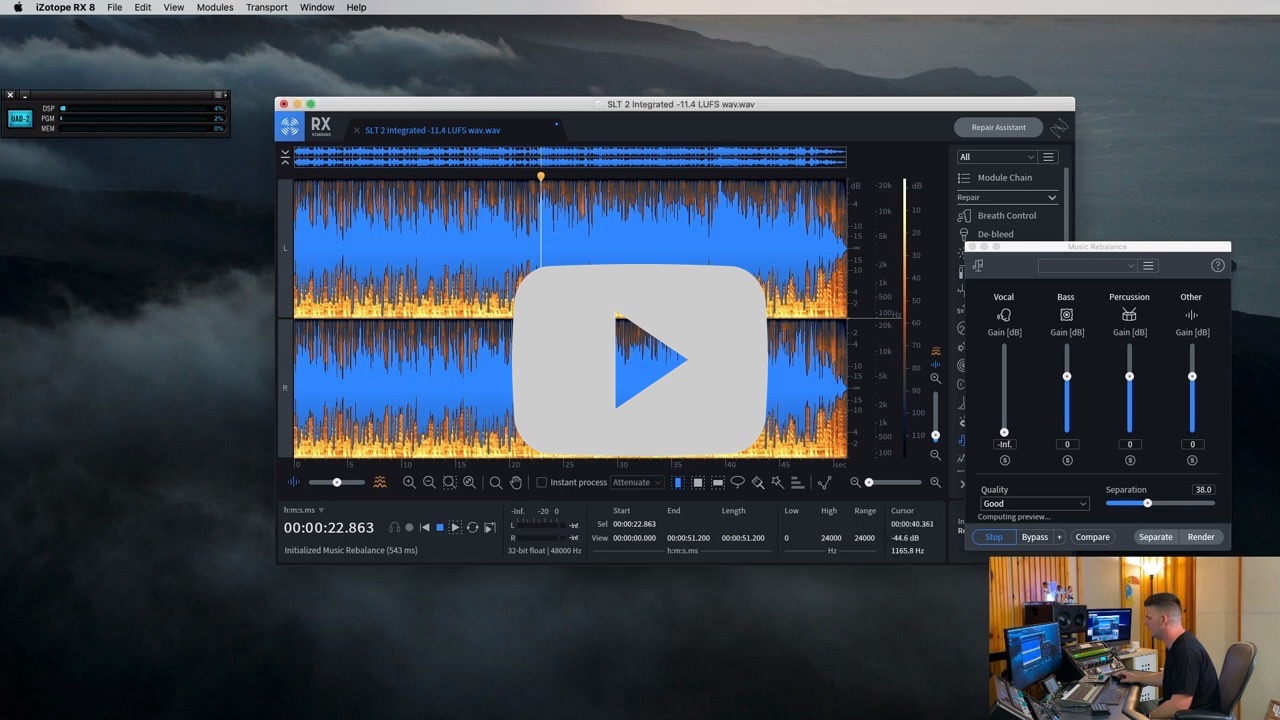Open the Edit menu
This screenshot has width=1280, height=720.
(143, 7)
